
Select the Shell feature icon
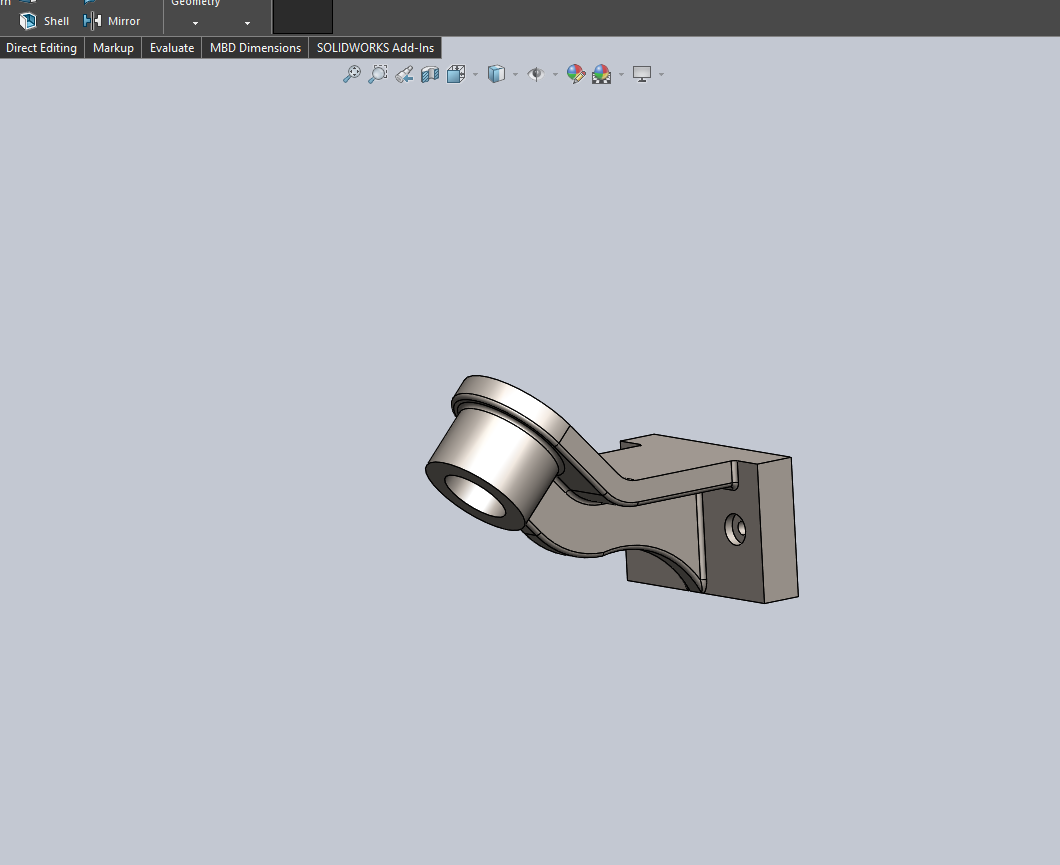click(29, 20)
